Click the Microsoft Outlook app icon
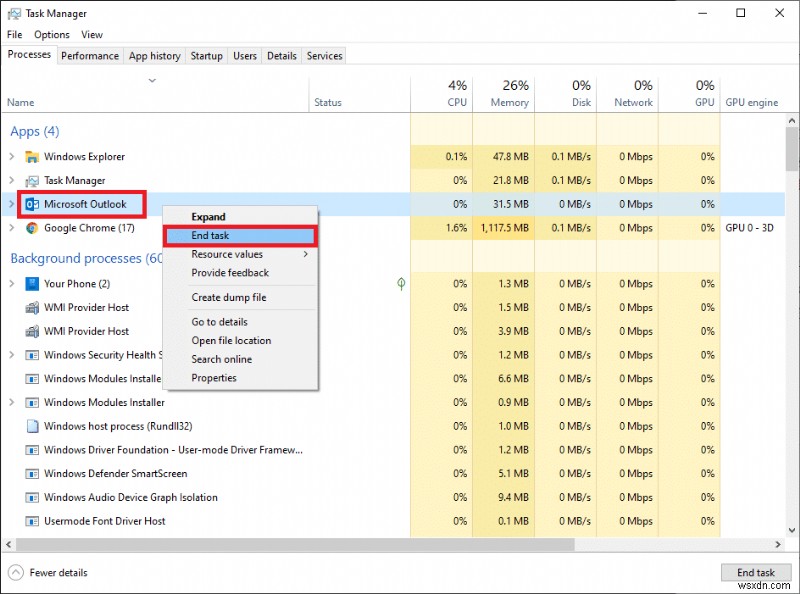Image resolution: width=800 pixels, height=594 pixels. click(x=34, y=204)
